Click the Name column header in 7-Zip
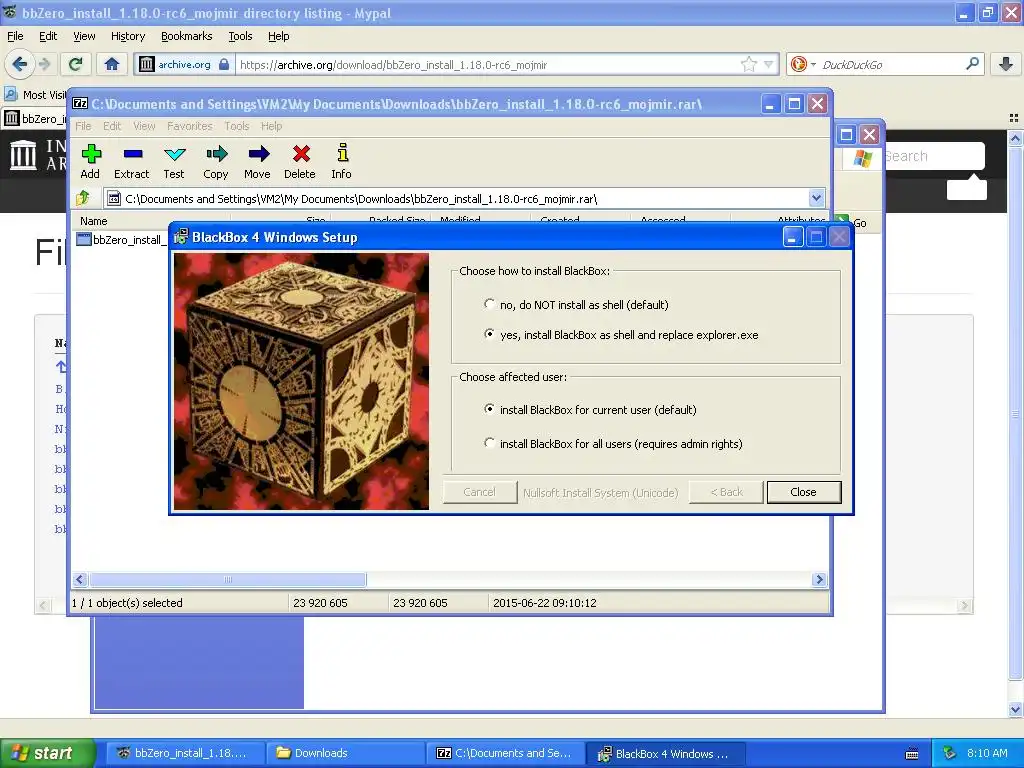This screenshot has height=768, width=1024. pos(151,220)
